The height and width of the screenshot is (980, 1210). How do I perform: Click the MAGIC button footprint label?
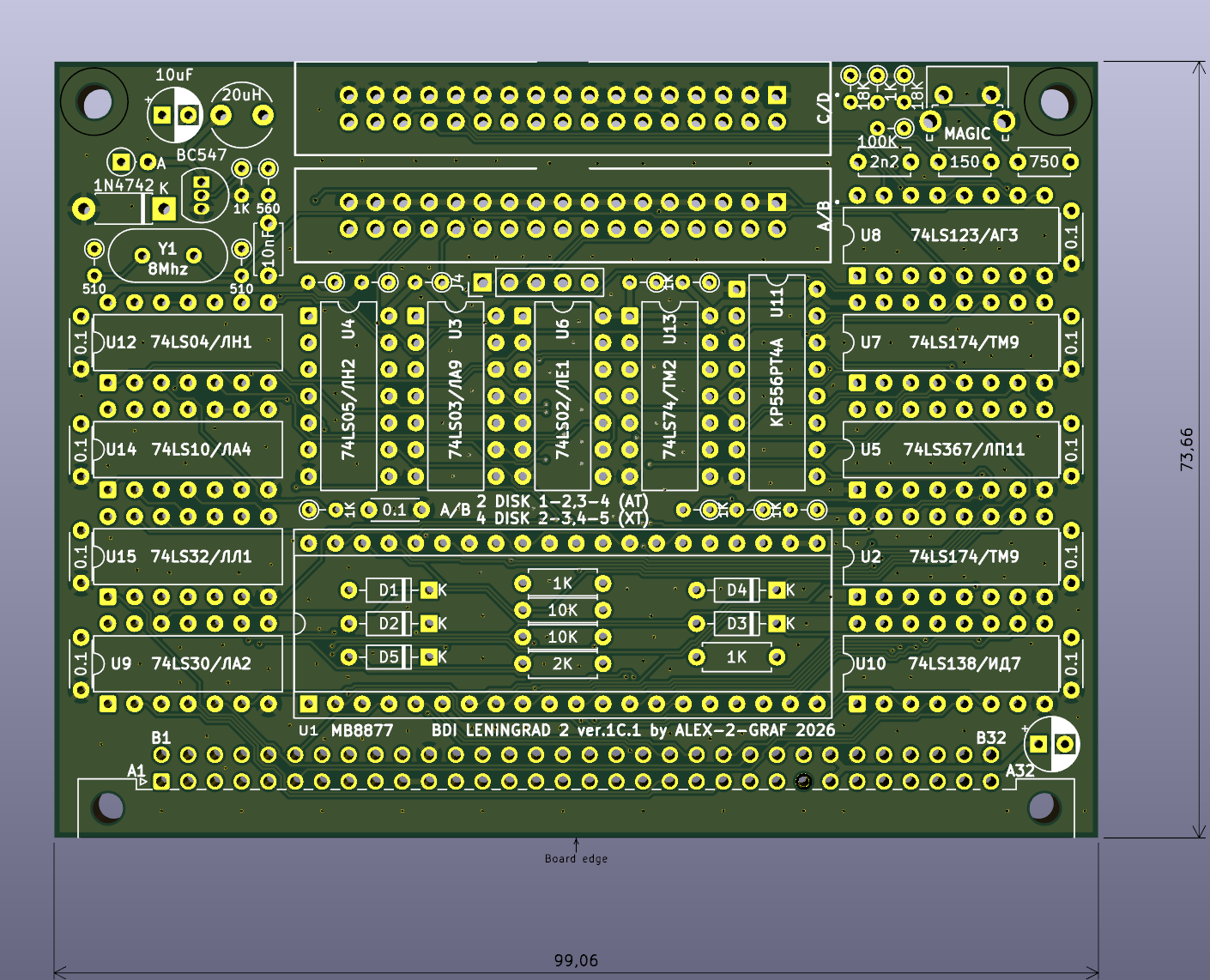[x=967, y=134]
